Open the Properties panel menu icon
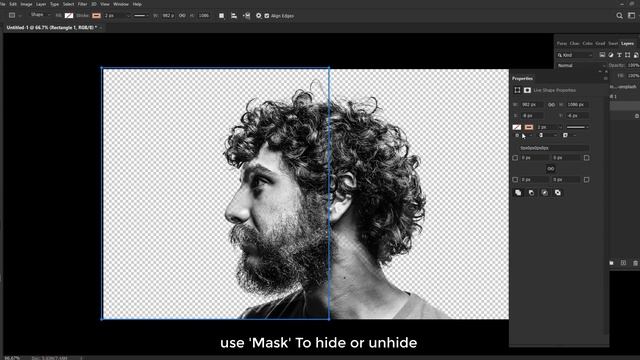The width and height of the screenshot is (640, 360). (606, 78)
